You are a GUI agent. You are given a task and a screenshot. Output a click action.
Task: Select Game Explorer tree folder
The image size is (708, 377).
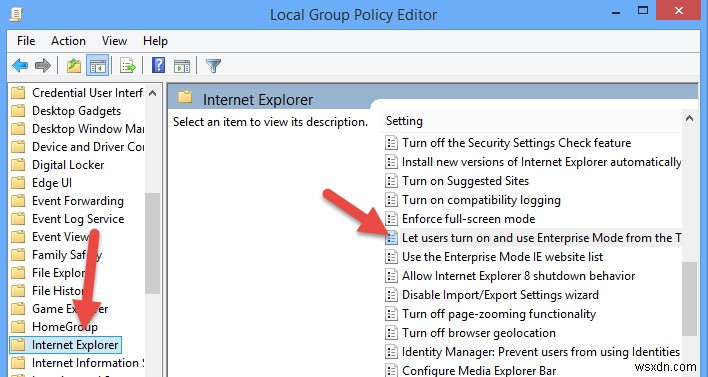point(60,309)
